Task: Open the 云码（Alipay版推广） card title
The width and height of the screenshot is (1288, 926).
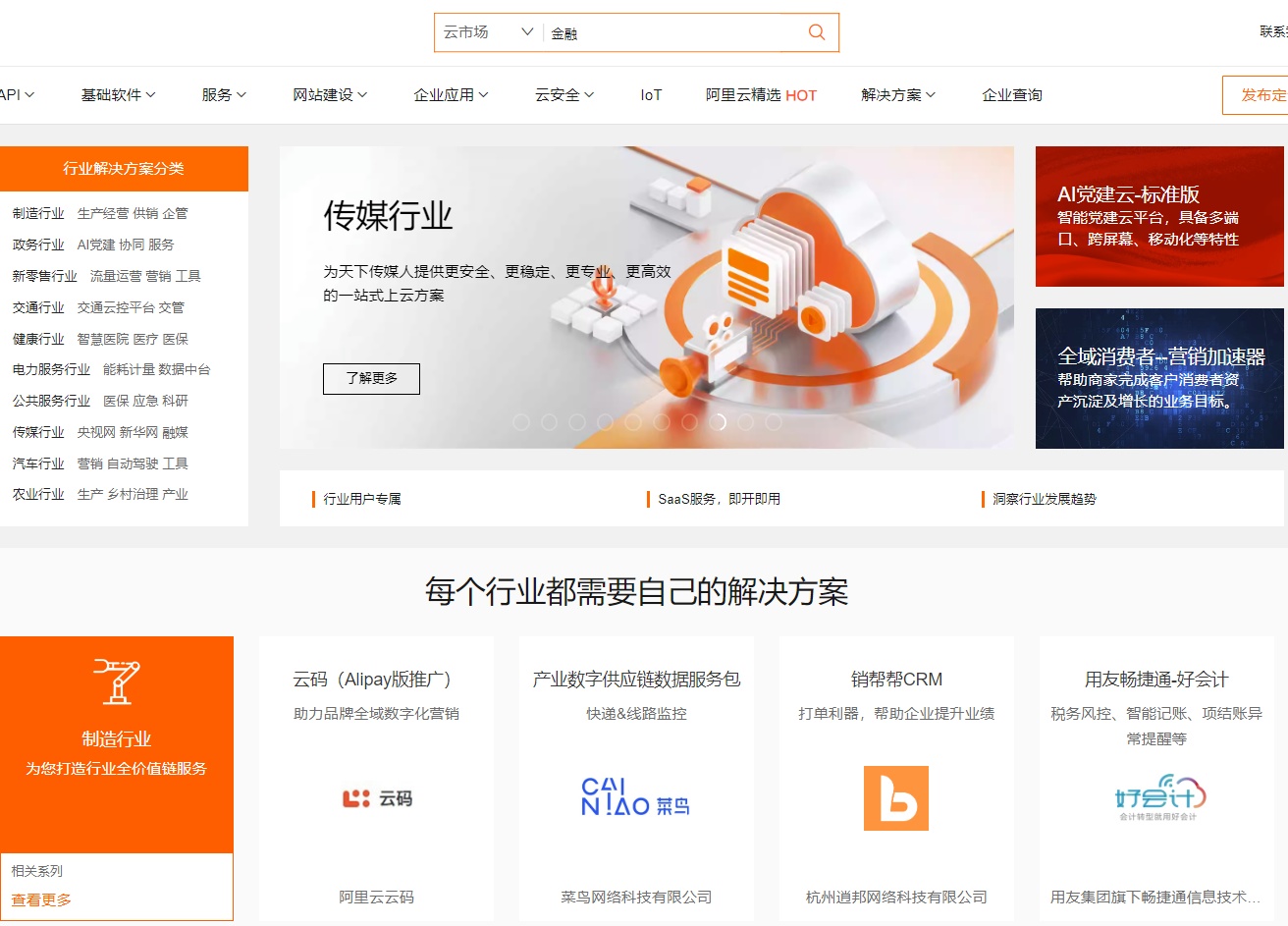Action: [x=376, y=679]
